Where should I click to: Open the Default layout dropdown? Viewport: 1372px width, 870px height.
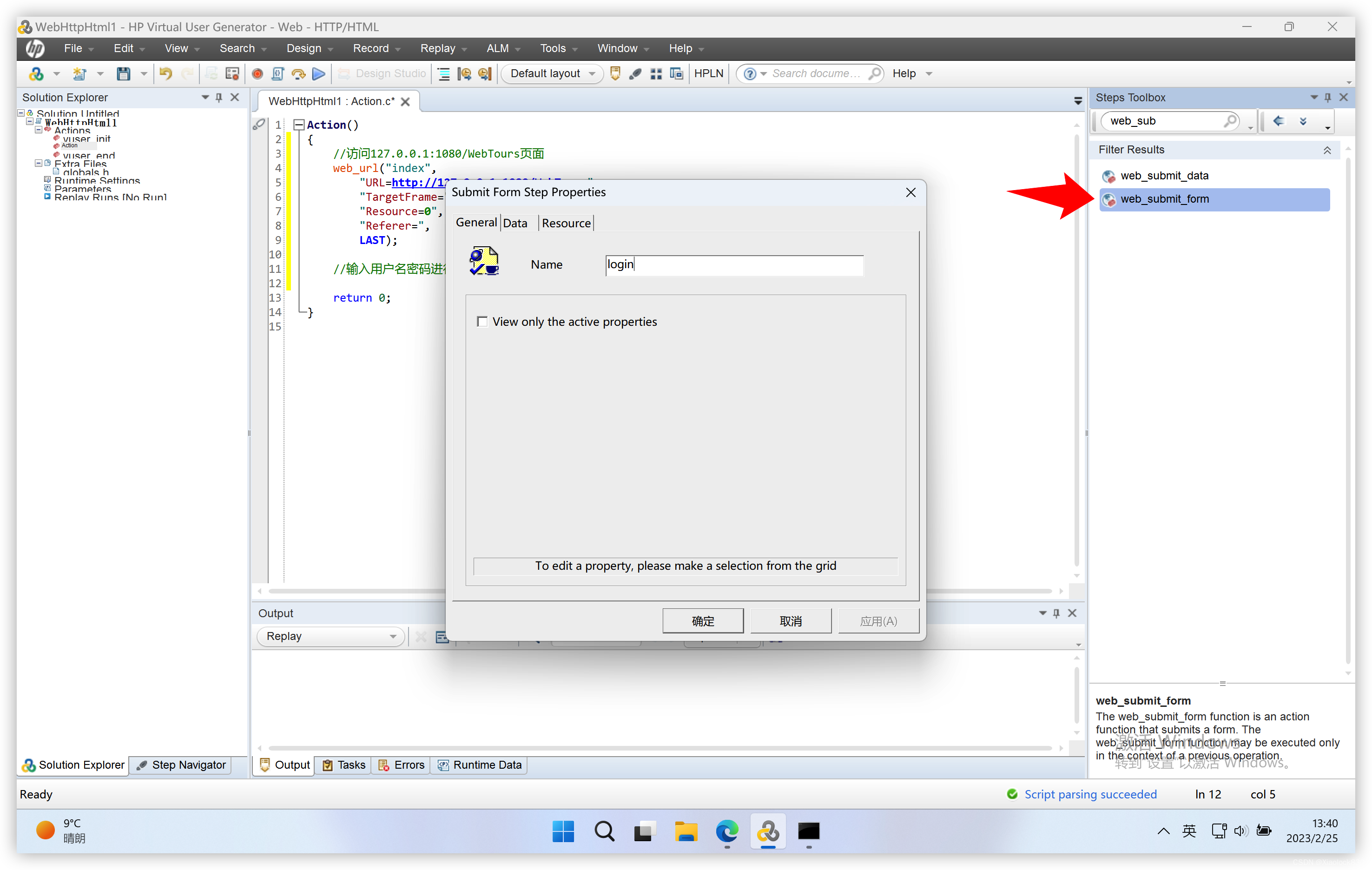pos(592,73)
